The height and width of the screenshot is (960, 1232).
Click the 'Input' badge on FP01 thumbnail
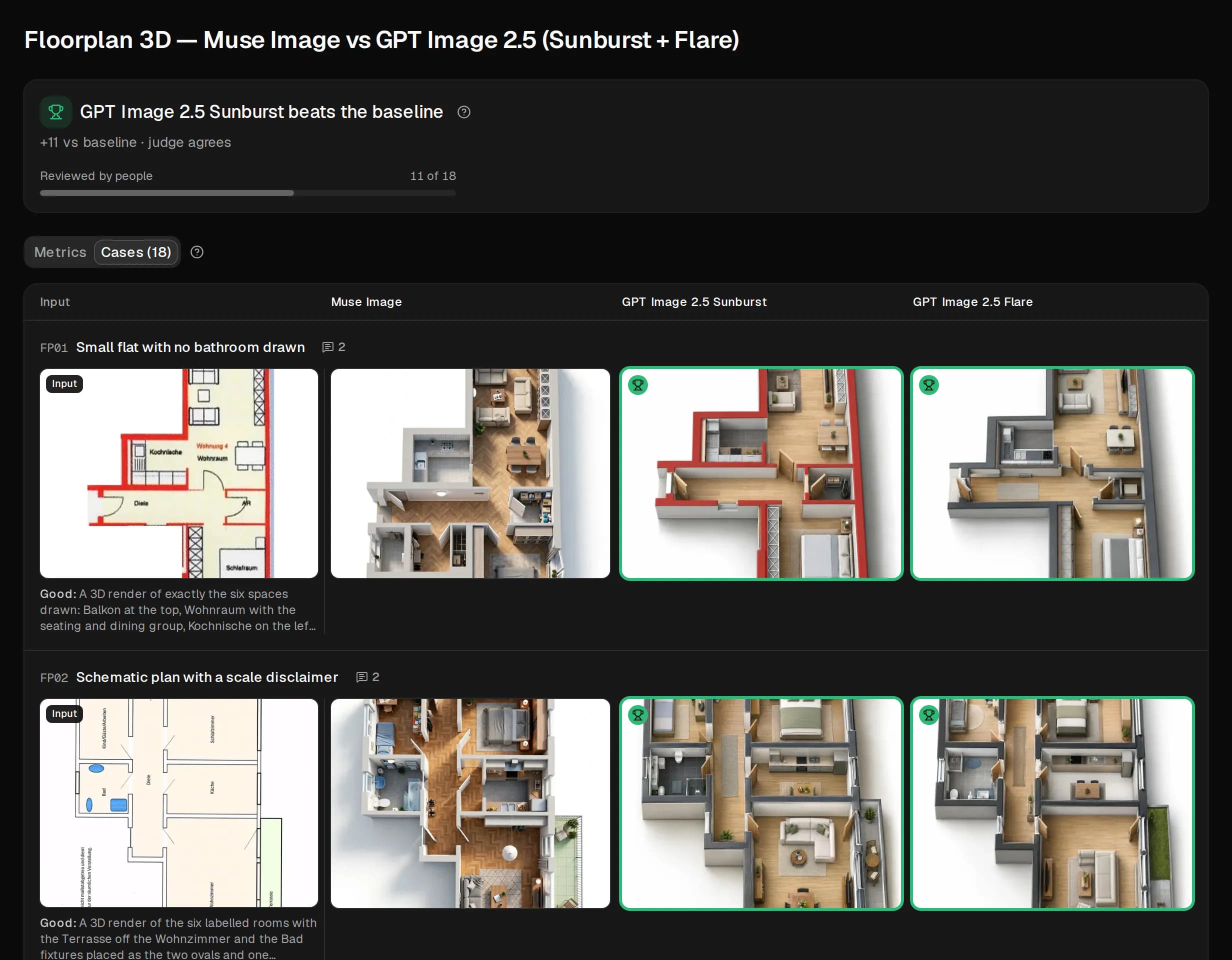[64, 383]
